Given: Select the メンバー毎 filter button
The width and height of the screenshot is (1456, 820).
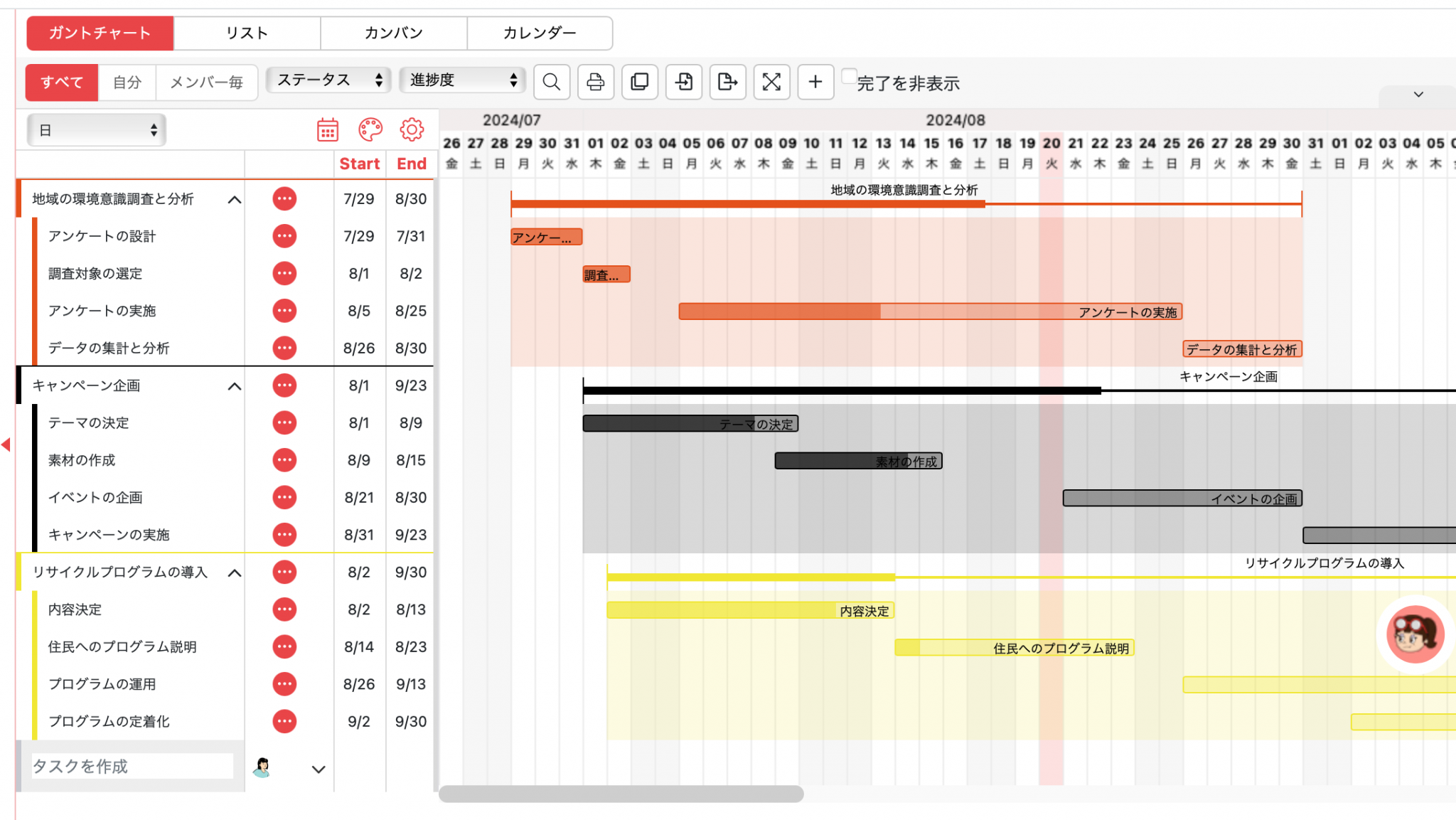Looking at the screenshot, I should click(207, 82).
